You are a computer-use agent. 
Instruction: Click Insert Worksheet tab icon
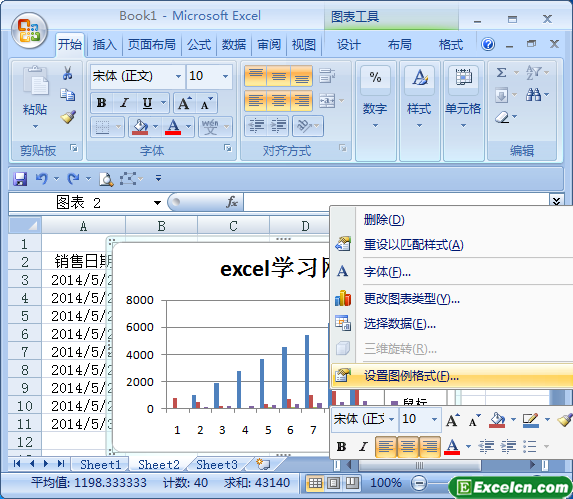(263, 464)
